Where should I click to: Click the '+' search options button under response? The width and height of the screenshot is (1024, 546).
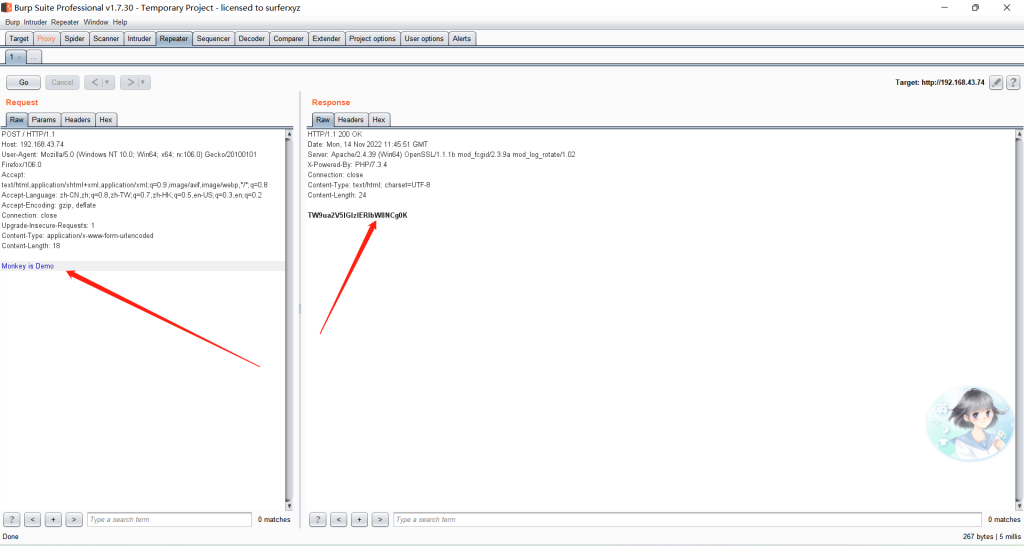point(359,519)
